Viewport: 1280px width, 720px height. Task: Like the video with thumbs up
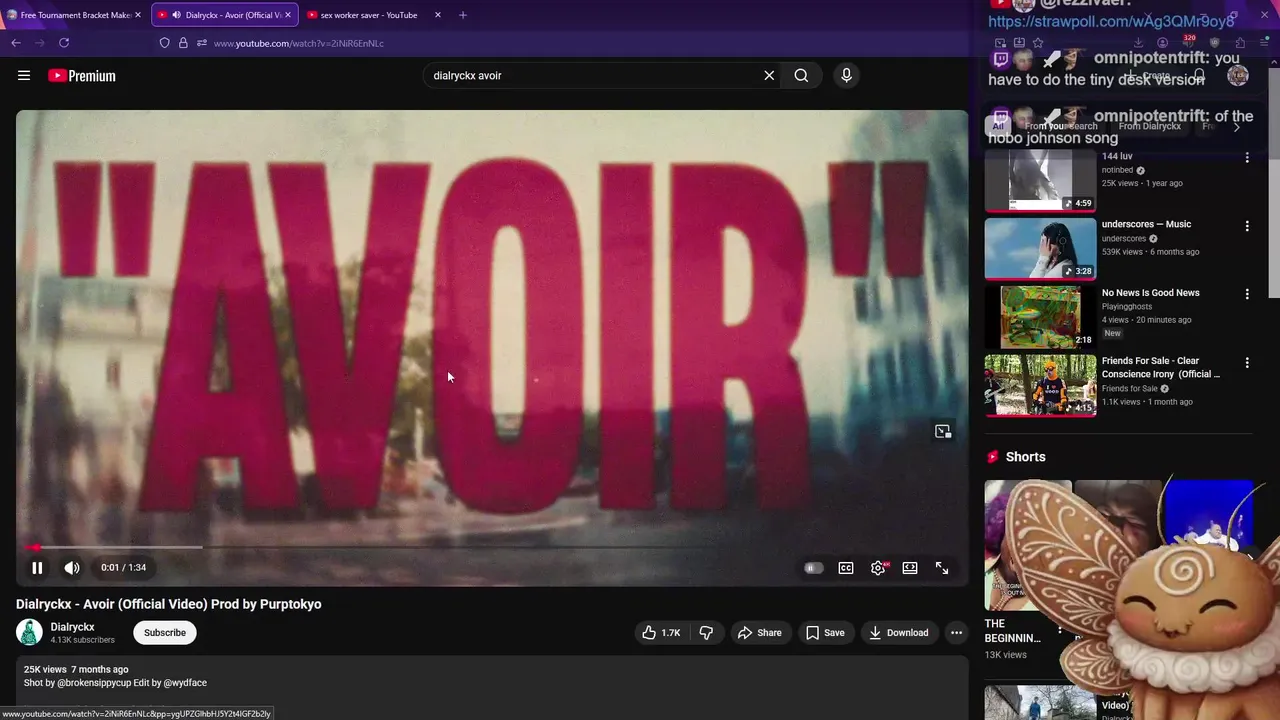[x=661, y=633]
